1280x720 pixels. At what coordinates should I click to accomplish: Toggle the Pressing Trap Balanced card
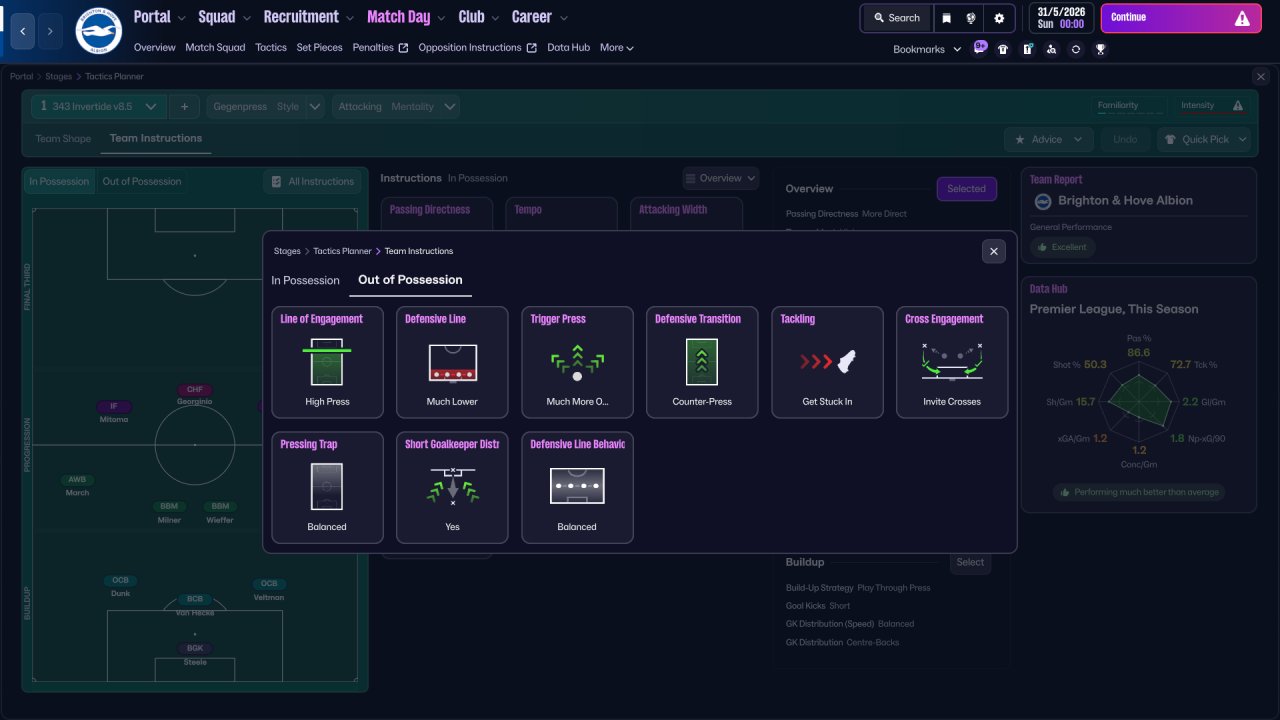(x=327, y=487)
